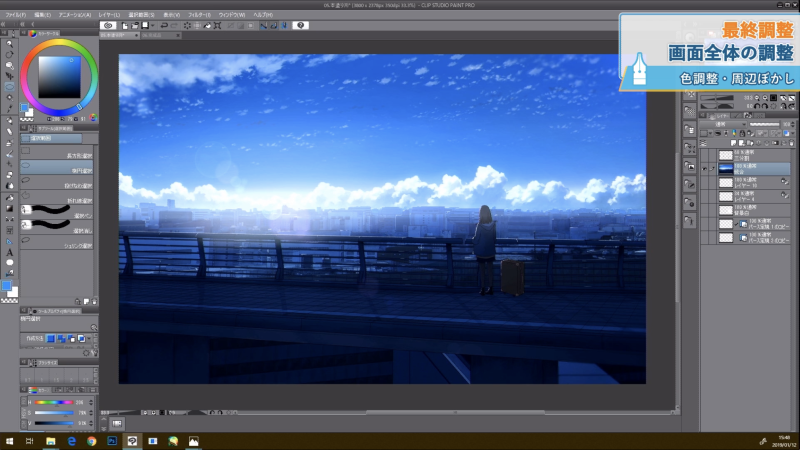Click the CLIP STUDIO launcher icon in the toolbar
The width and height of the screenshot is (800, 450).
[x=108, y=25]
